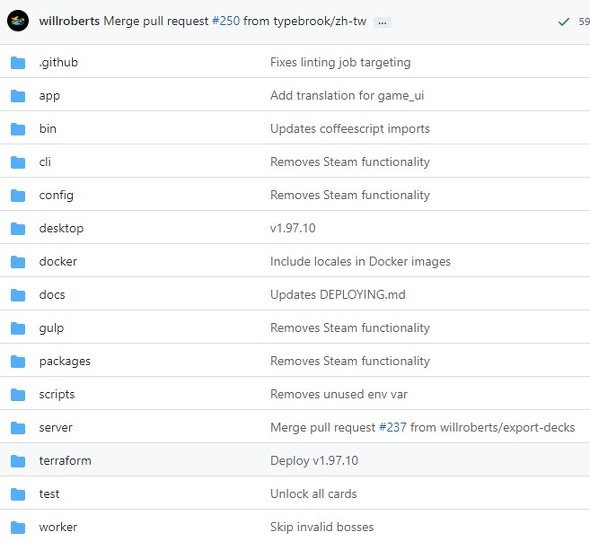Click the .github folder icon

pyautogui.click(x=18, y=62)
